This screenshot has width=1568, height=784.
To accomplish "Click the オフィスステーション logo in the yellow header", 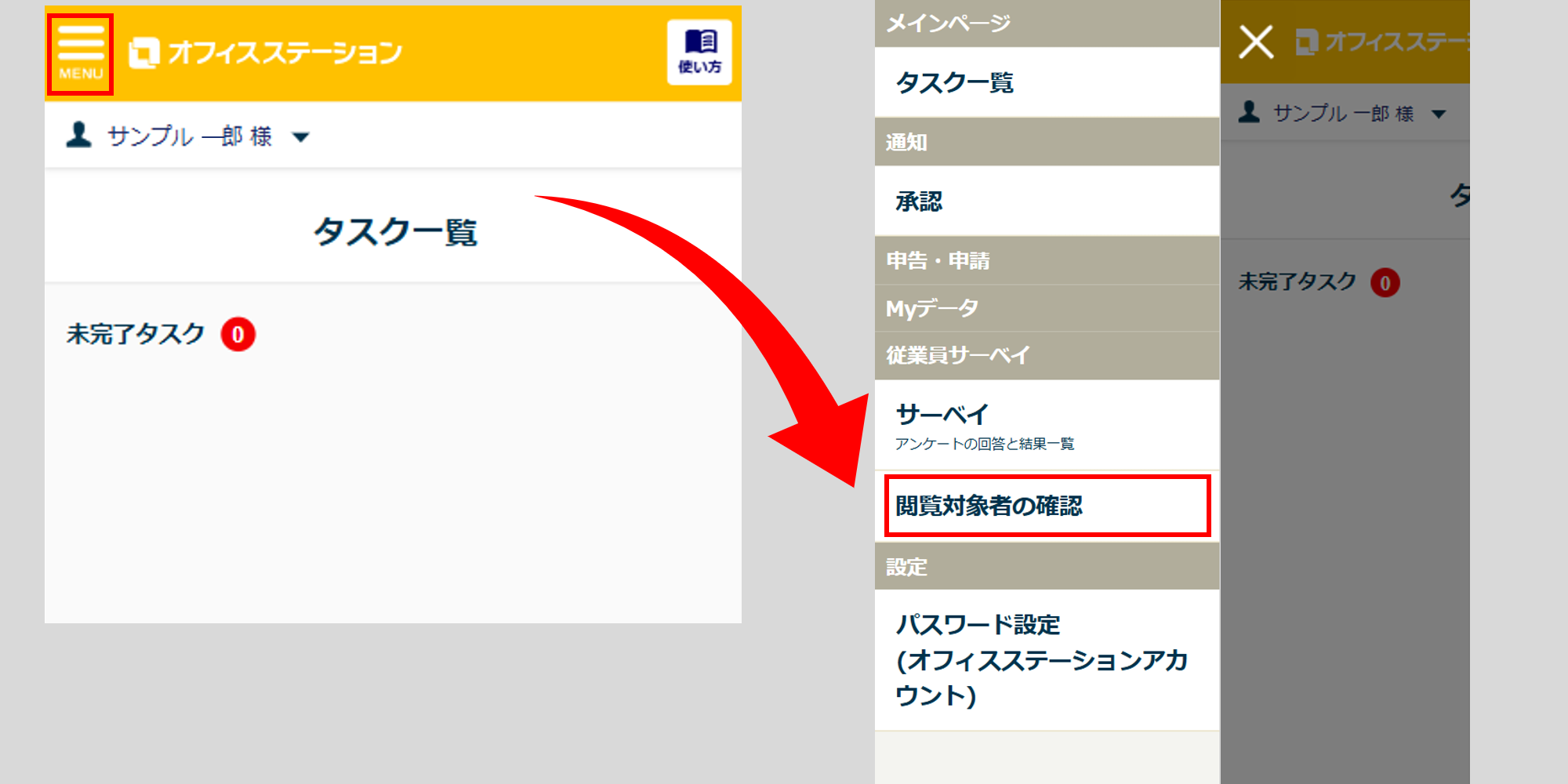I will 266,53.
